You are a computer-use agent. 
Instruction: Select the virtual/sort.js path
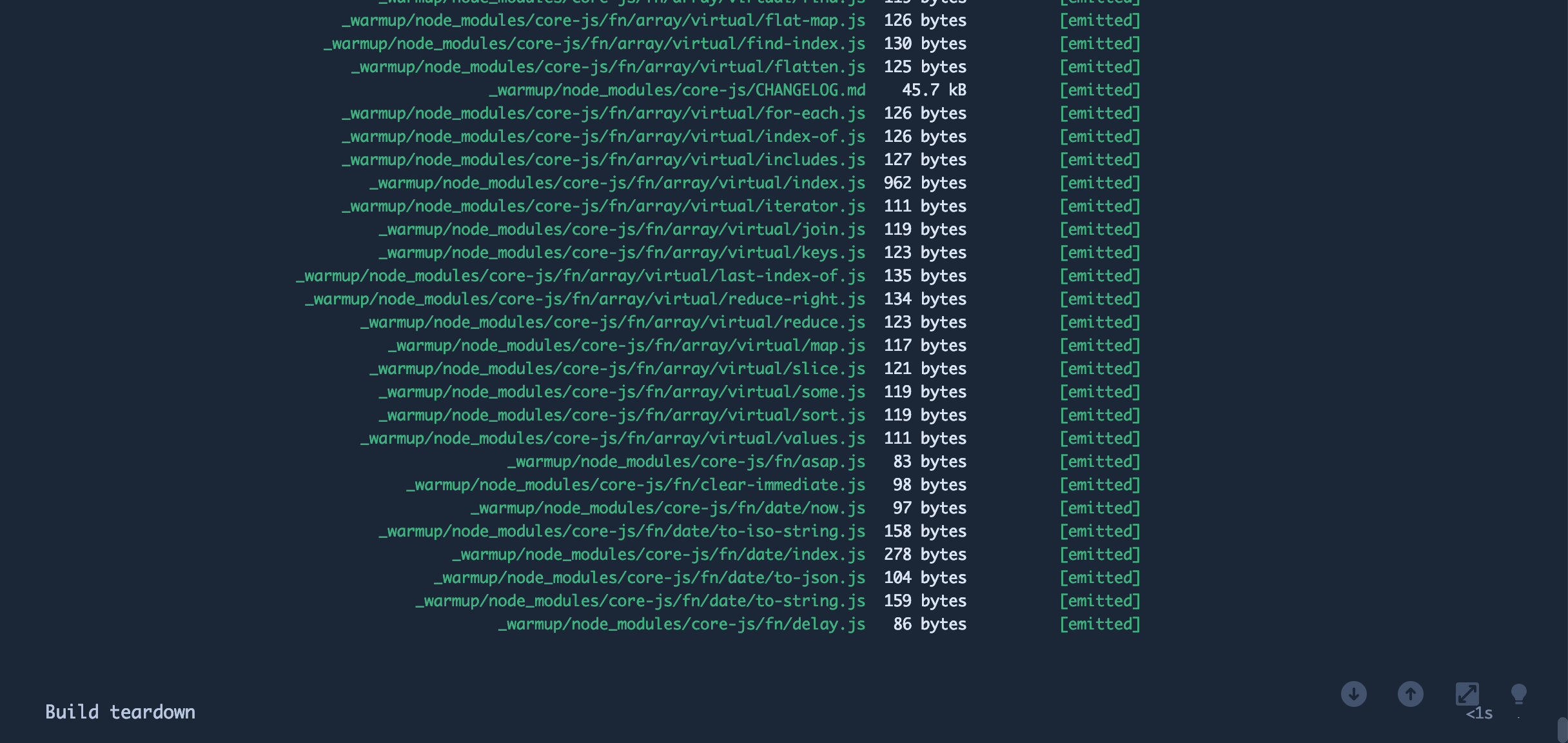(x=622, y=415)
